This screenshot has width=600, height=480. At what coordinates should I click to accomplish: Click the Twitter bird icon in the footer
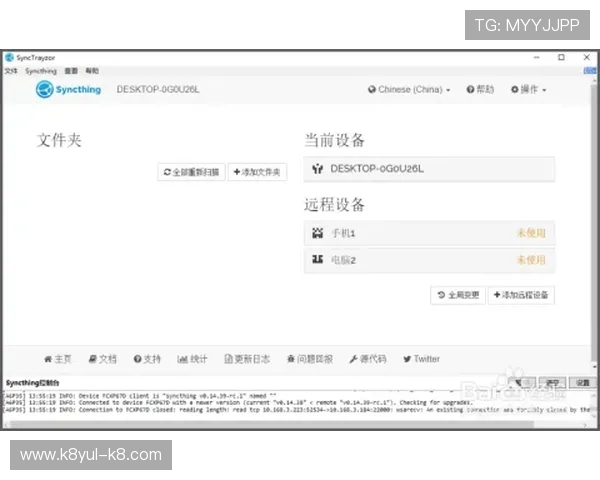407,359
